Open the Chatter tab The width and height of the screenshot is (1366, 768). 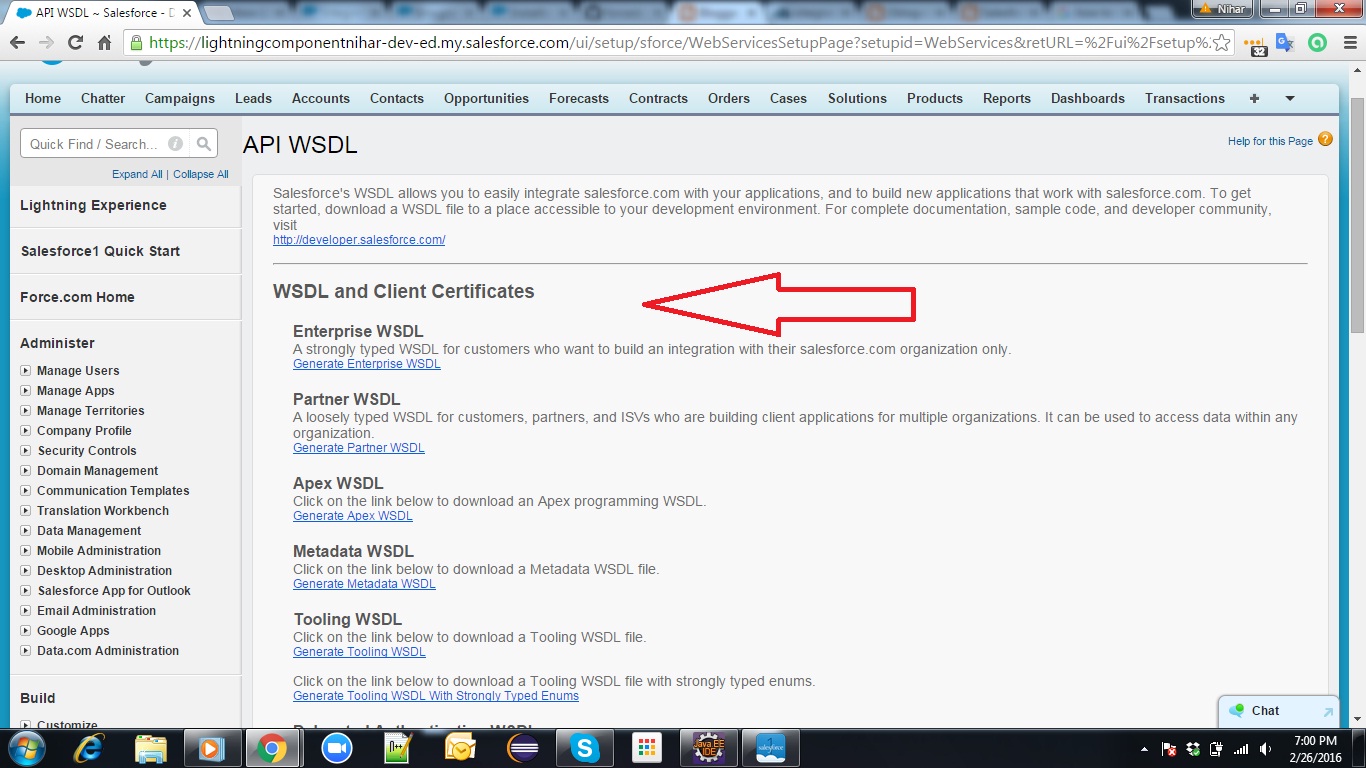[x=103, y=98]
